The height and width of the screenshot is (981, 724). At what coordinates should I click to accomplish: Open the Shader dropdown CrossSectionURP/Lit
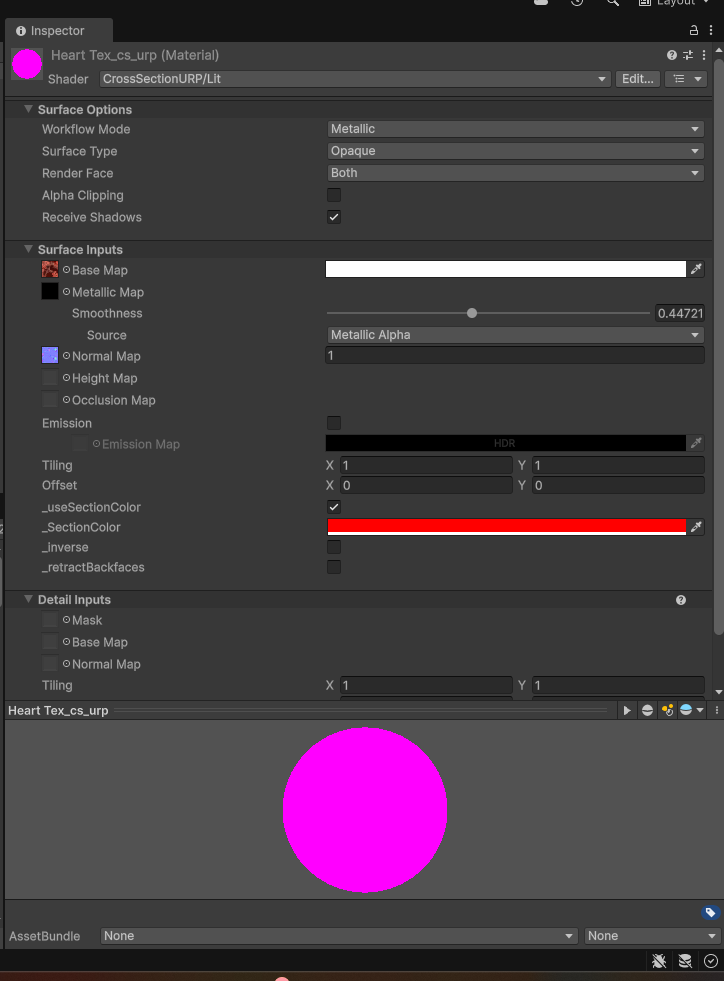pyautogui.click(x=355, y=79)
